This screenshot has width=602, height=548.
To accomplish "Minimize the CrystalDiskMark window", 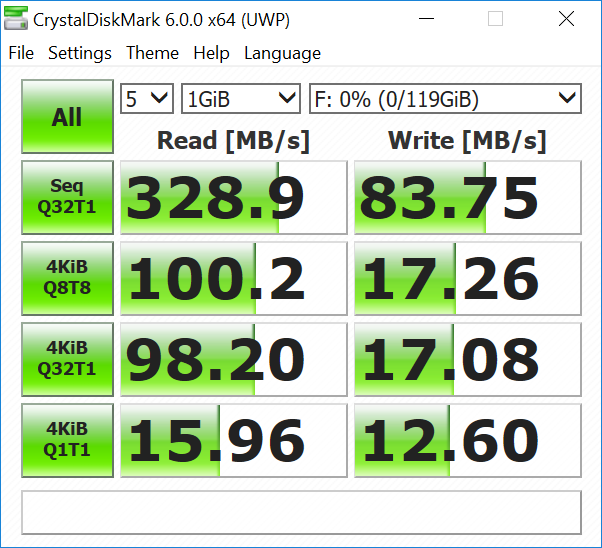I will [x=426, y=18].
